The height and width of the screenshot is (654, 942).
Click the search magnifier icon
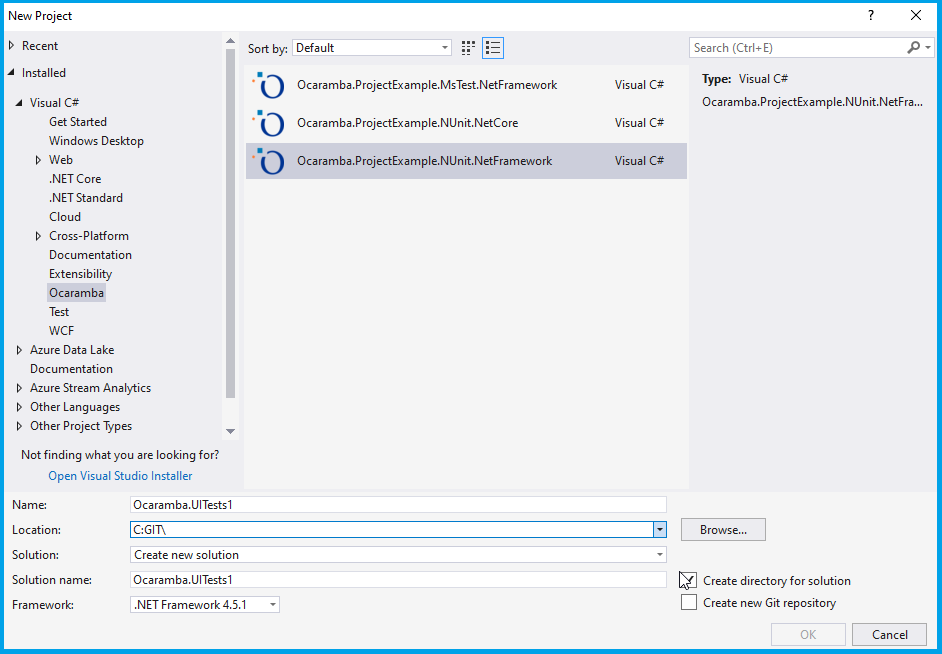[x=913, y=47]
